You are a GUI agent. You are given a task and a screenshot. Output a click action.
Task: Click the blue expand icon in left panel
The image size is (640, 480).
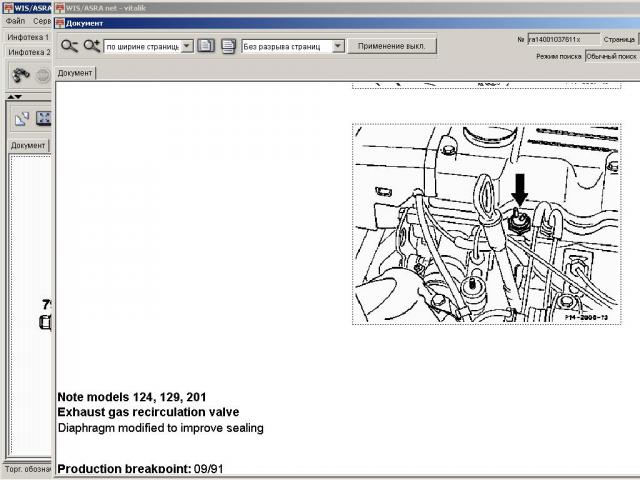click(44, 118)
